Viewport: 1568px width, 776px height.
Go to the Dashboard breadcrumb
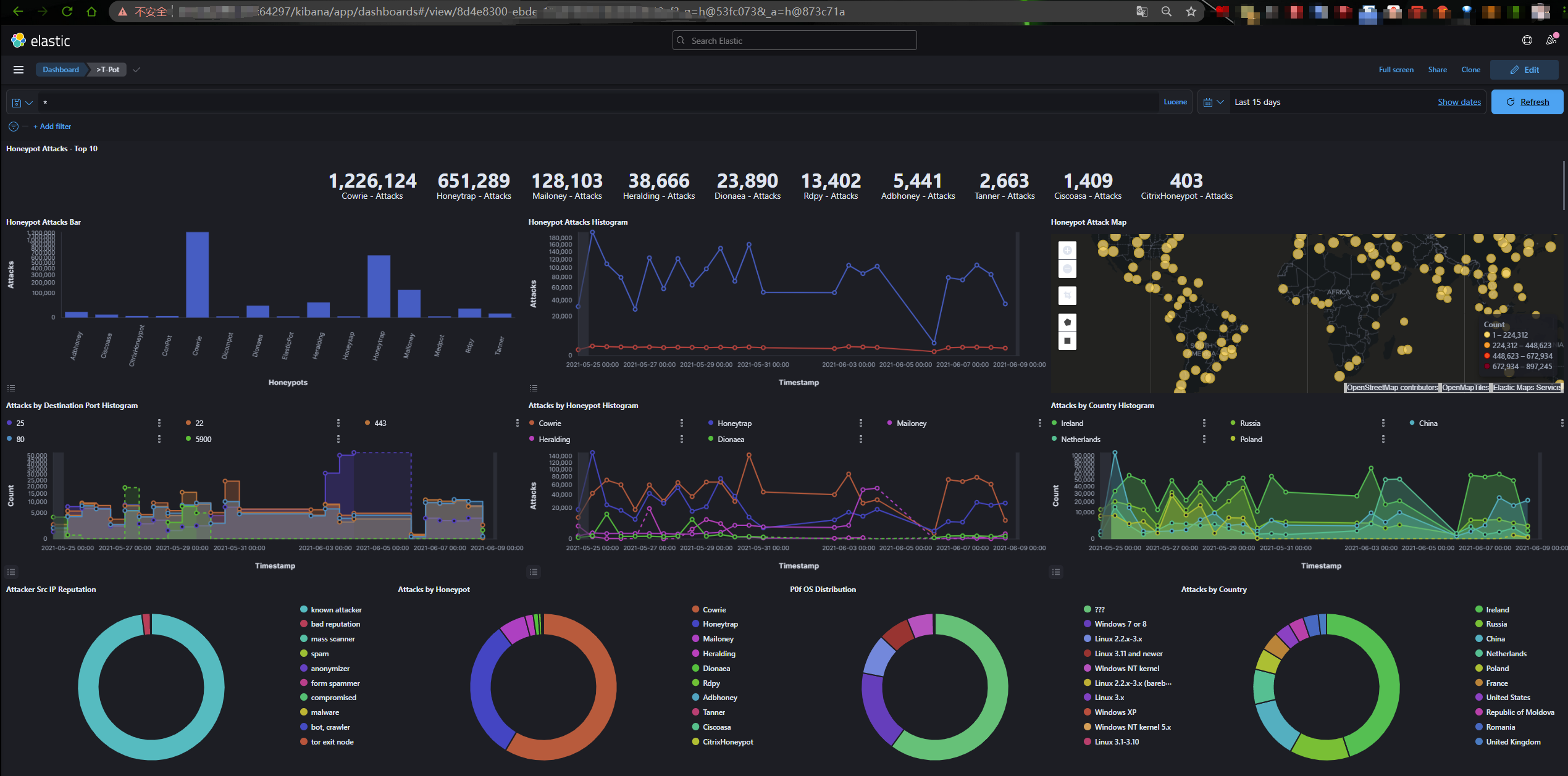(61, 70)
